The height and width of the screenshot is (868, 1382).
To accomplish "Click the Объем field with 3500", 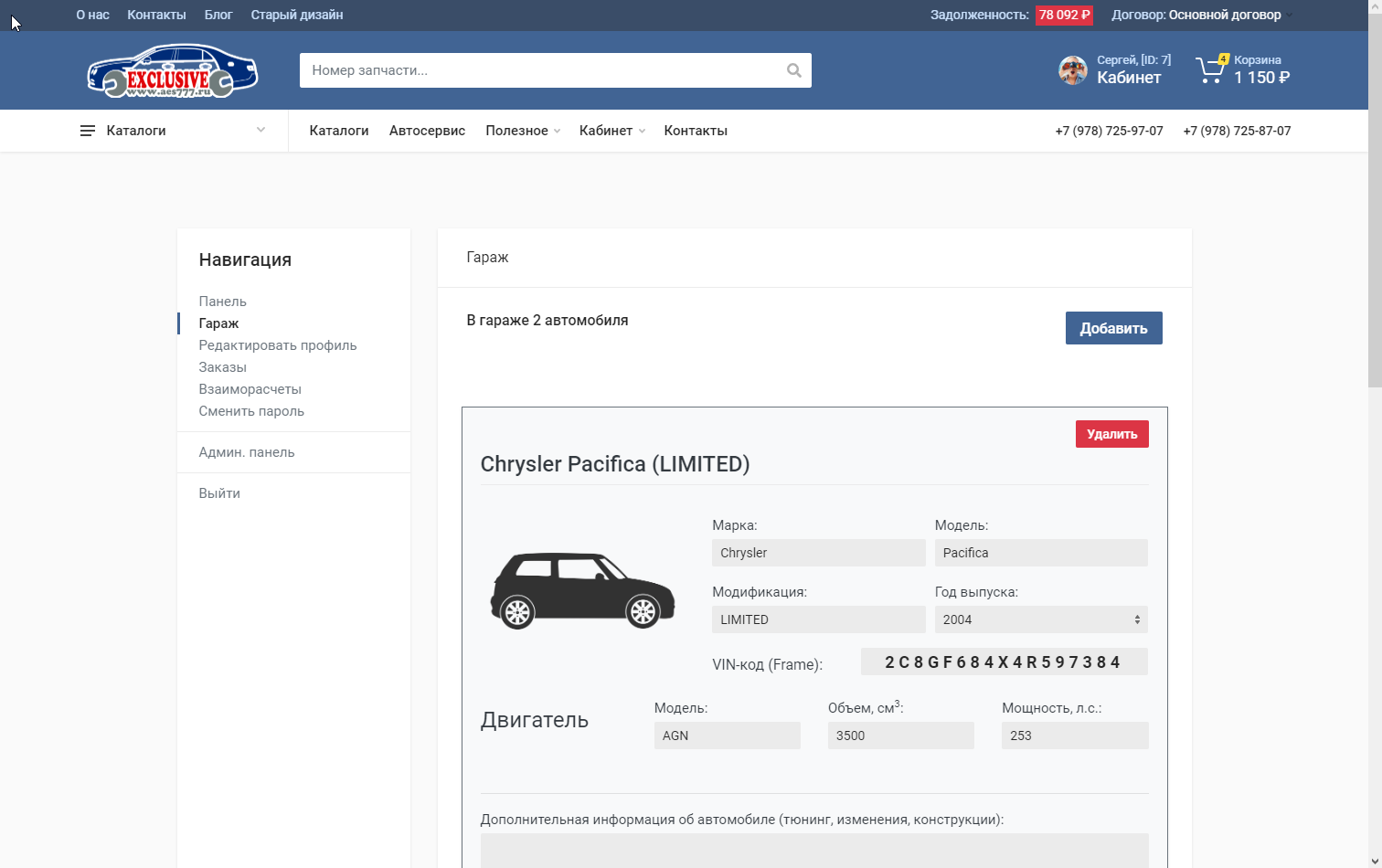I will coord(901,736).
